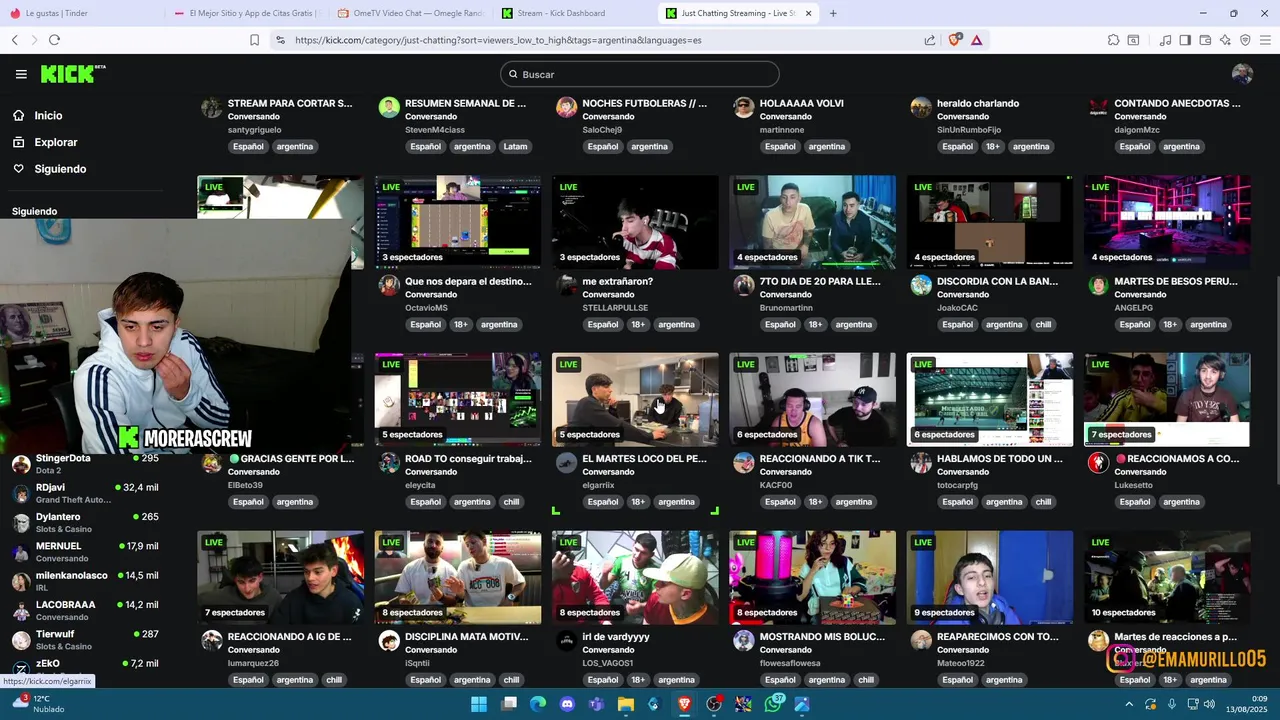The image size is (1280, 720).
Task: Click the address bar URL
Action: pos(498,40)
